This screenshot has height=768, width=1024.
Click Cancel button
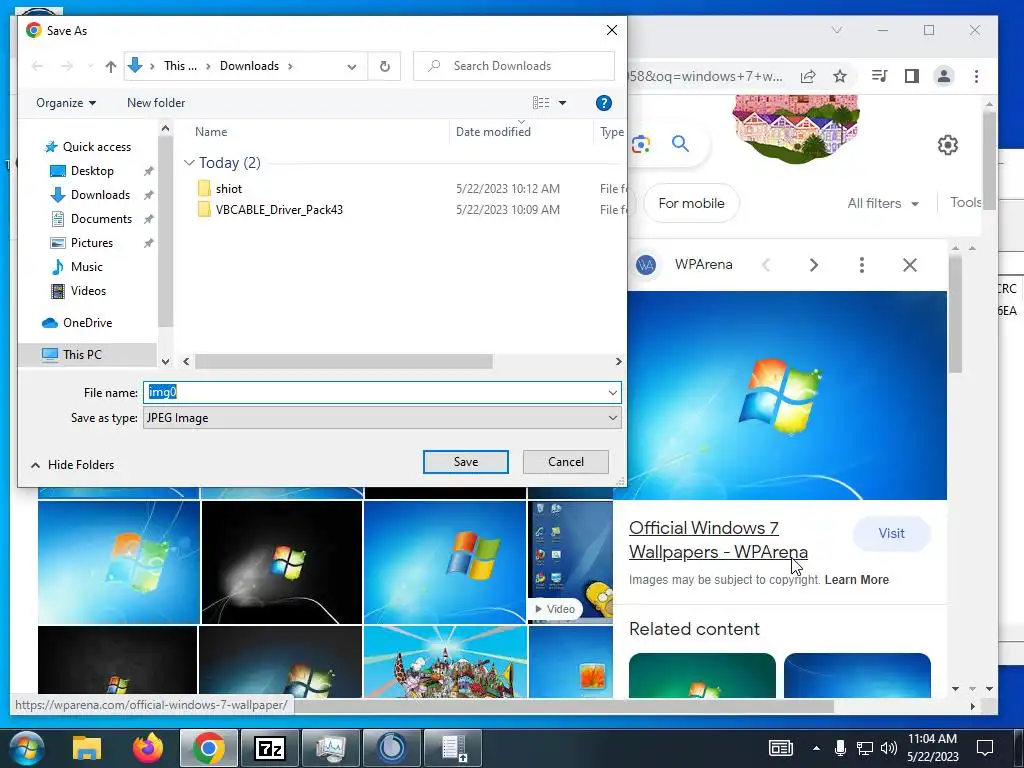566,462
